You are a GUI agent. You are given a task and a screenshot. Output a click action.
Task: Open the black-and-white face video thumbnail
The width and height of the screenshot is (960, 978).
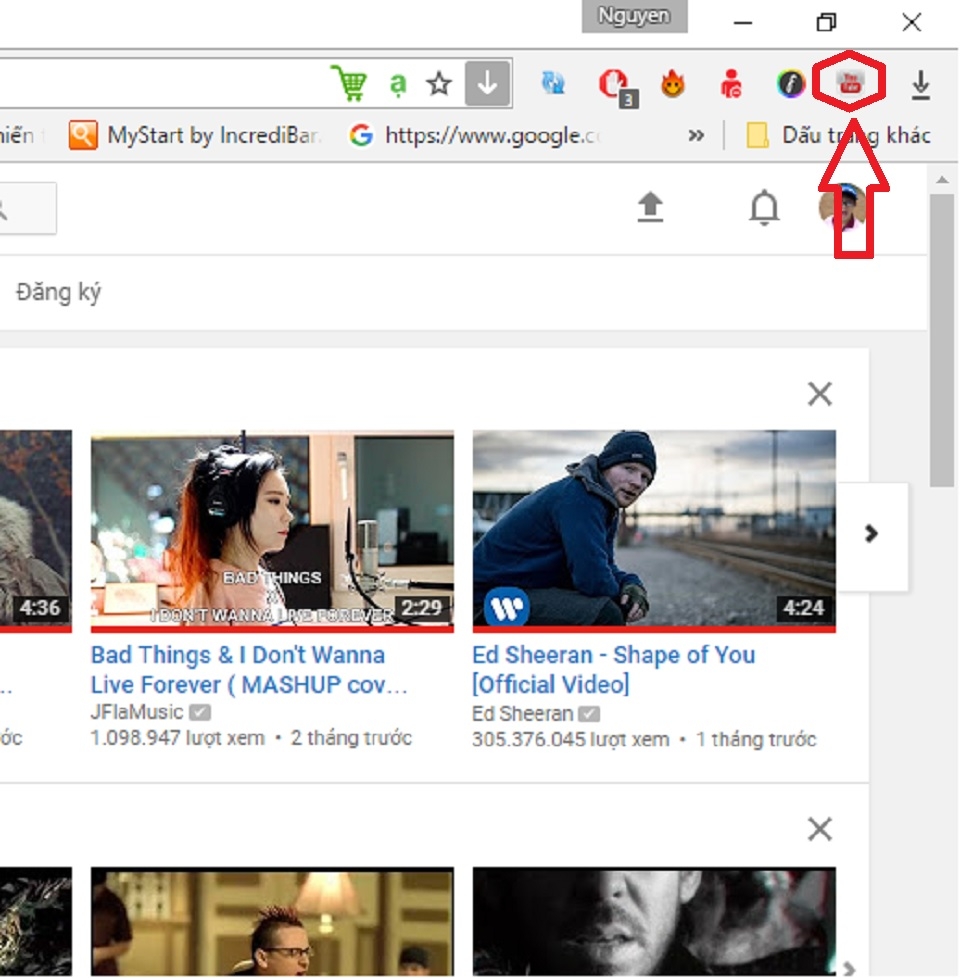[654, 922]
